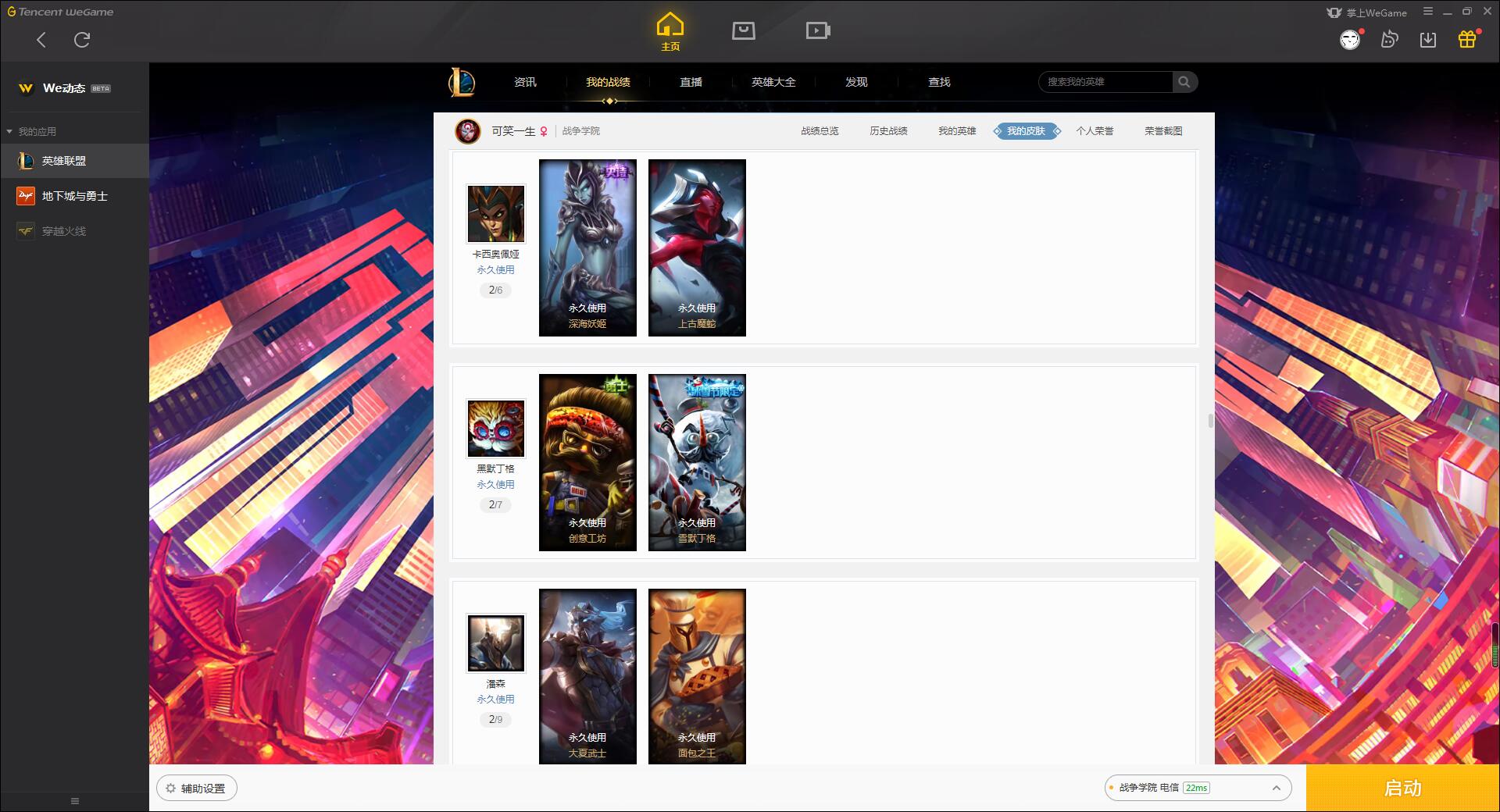1500x812 pixels.
Task: Click the 2/9 skin count badge
Action: pos(496,719)
